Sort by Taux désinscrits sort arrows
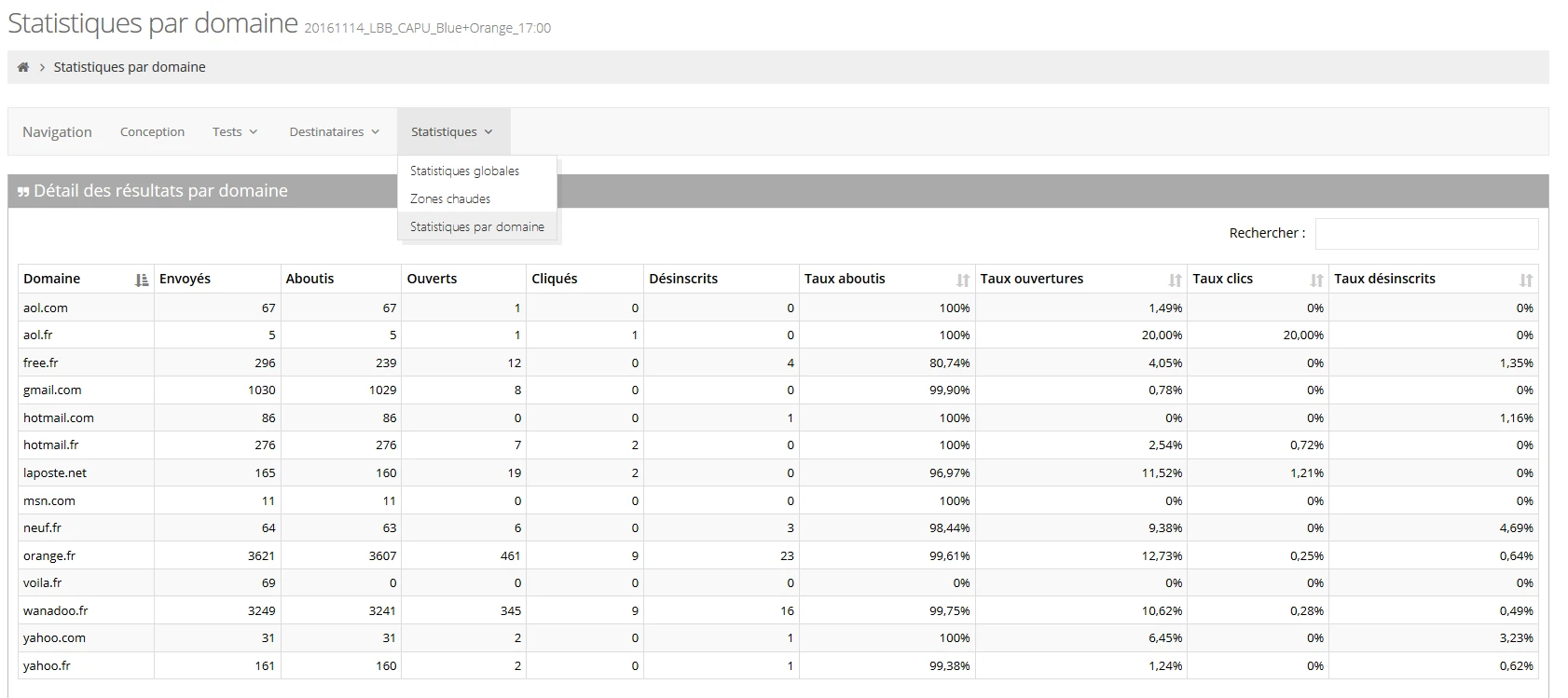Screen dimensions: 1568x698 click(x=1525, y=280)
